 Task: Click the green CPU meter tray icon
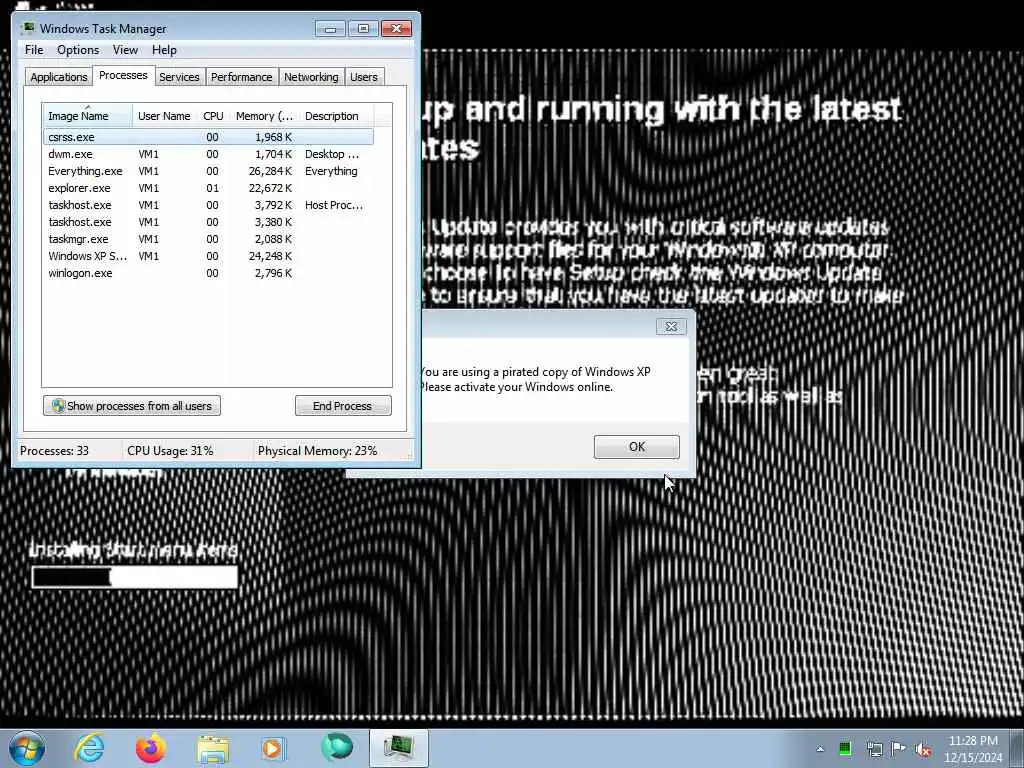click(845, 749)
